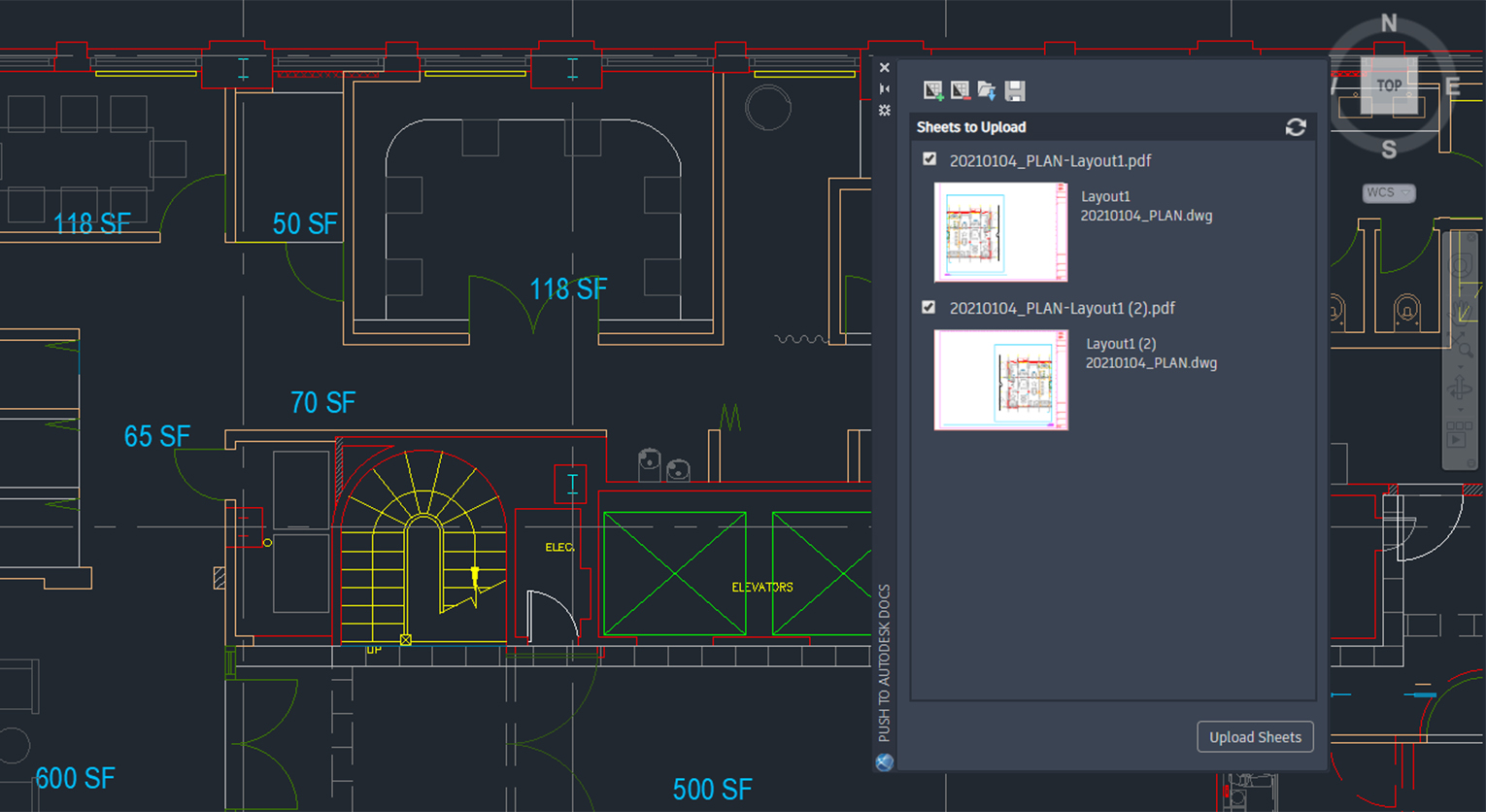This screenshot has width=1486, height=812.
Task: Click the TOP face of ViewCube
Action: click(x=1389, y=85)
